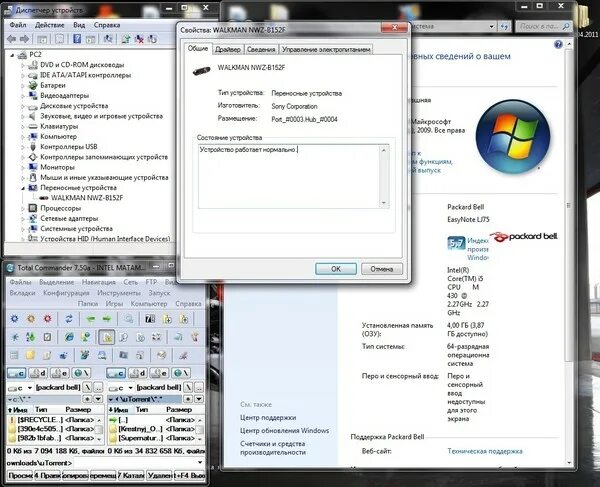Select drive d button in left Total Commander panel

(x=38, y=373)
